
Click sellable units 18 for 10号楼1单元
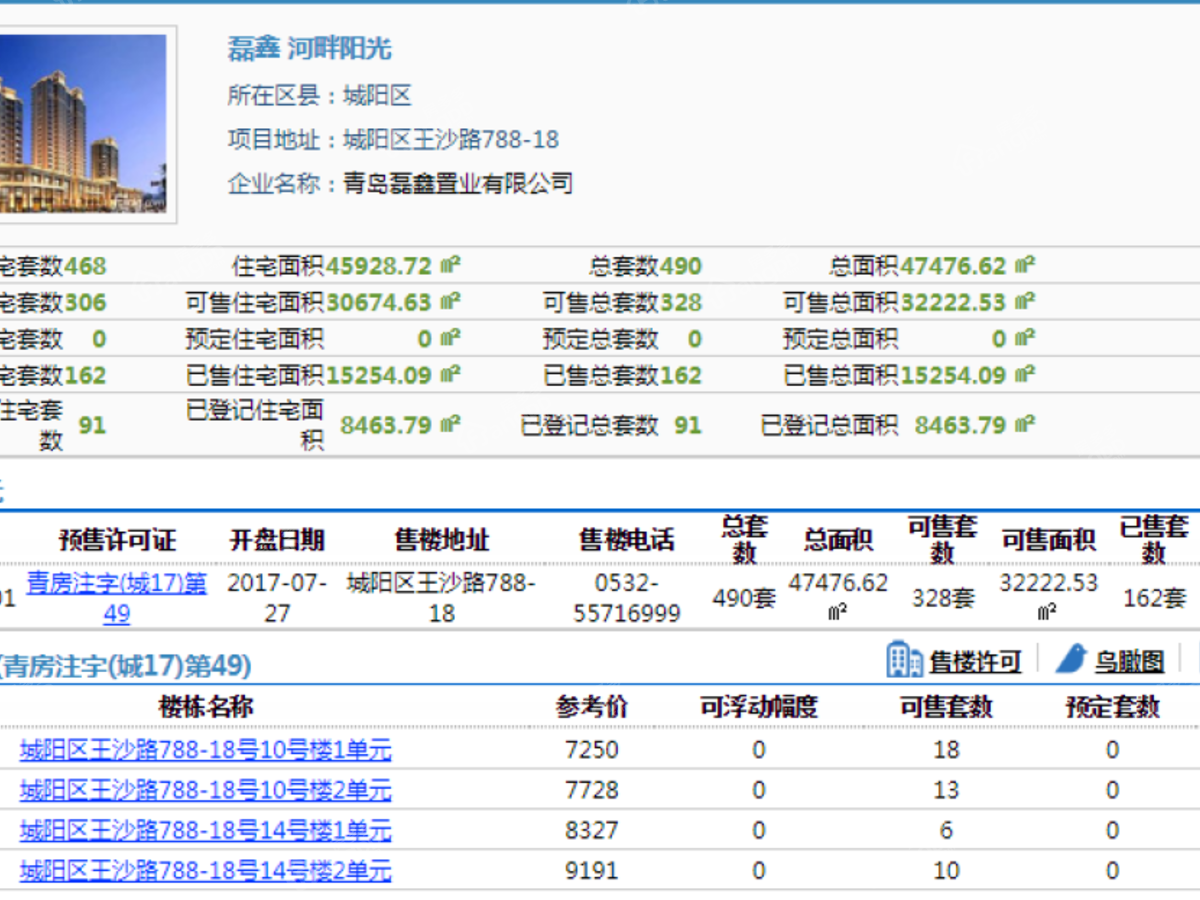[x=946, y=750]
